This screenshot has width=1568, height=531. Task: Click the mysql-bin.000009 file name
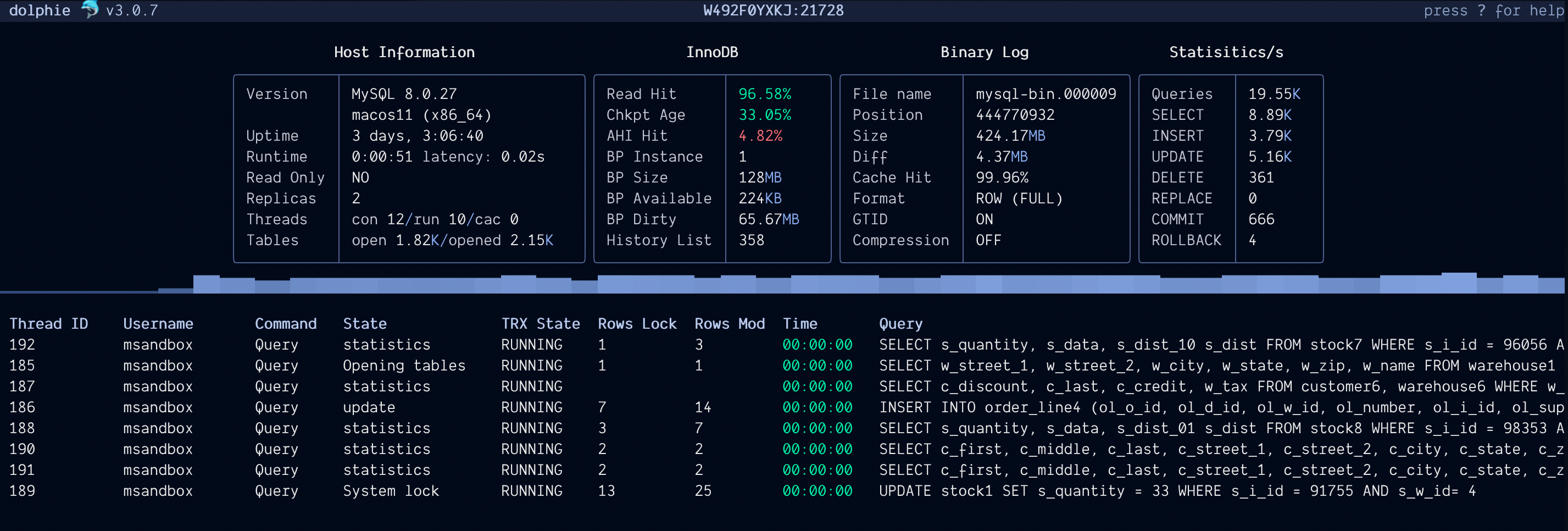[1046, 94]
